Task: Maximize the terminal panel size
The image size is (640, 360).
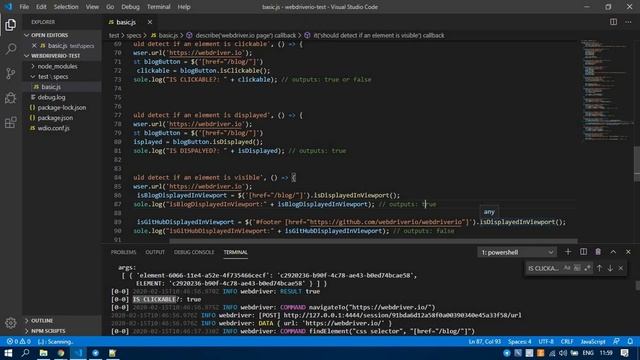Action: point(613,252)
